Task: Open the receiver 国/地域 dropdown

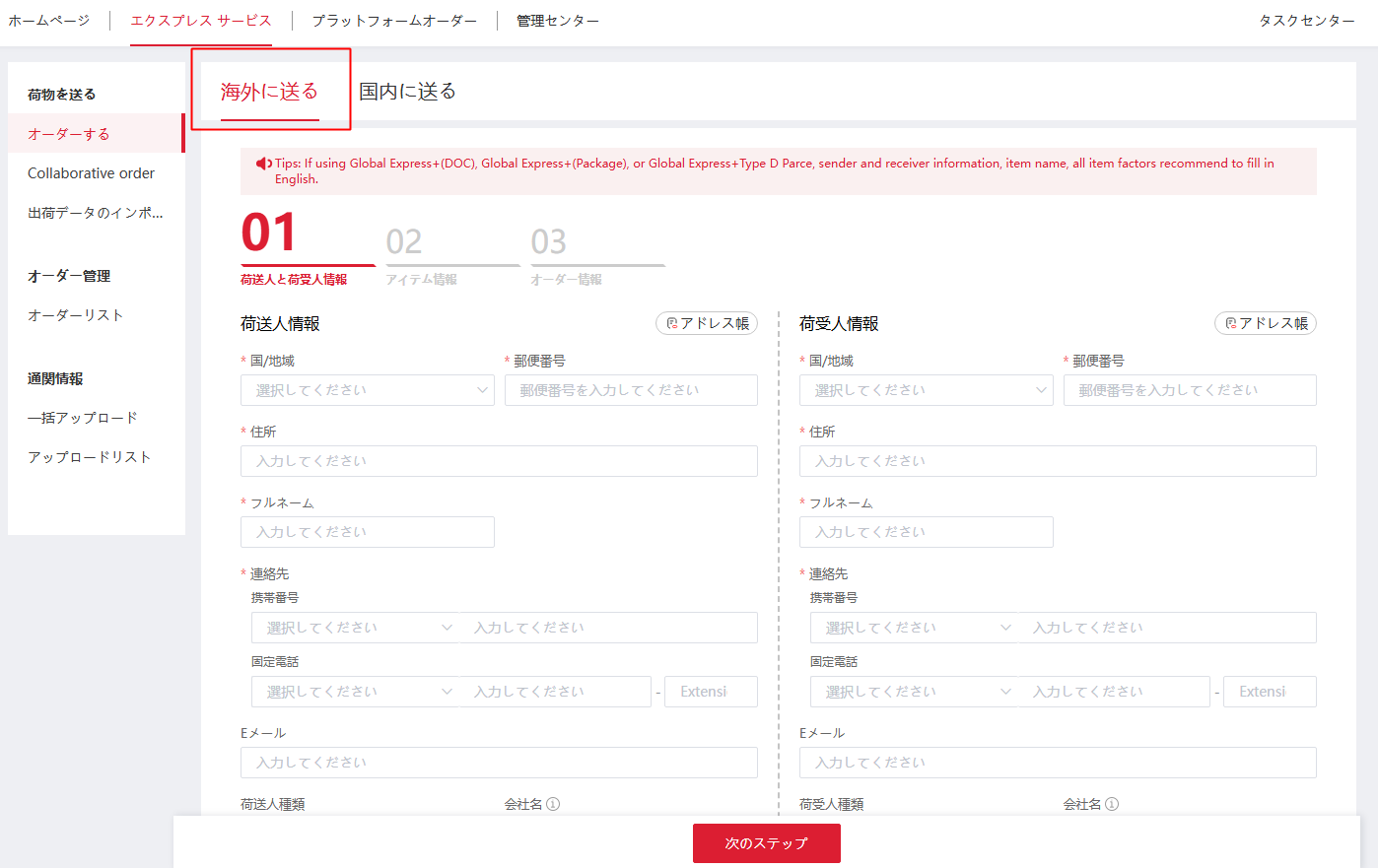Action: point(926,390)
